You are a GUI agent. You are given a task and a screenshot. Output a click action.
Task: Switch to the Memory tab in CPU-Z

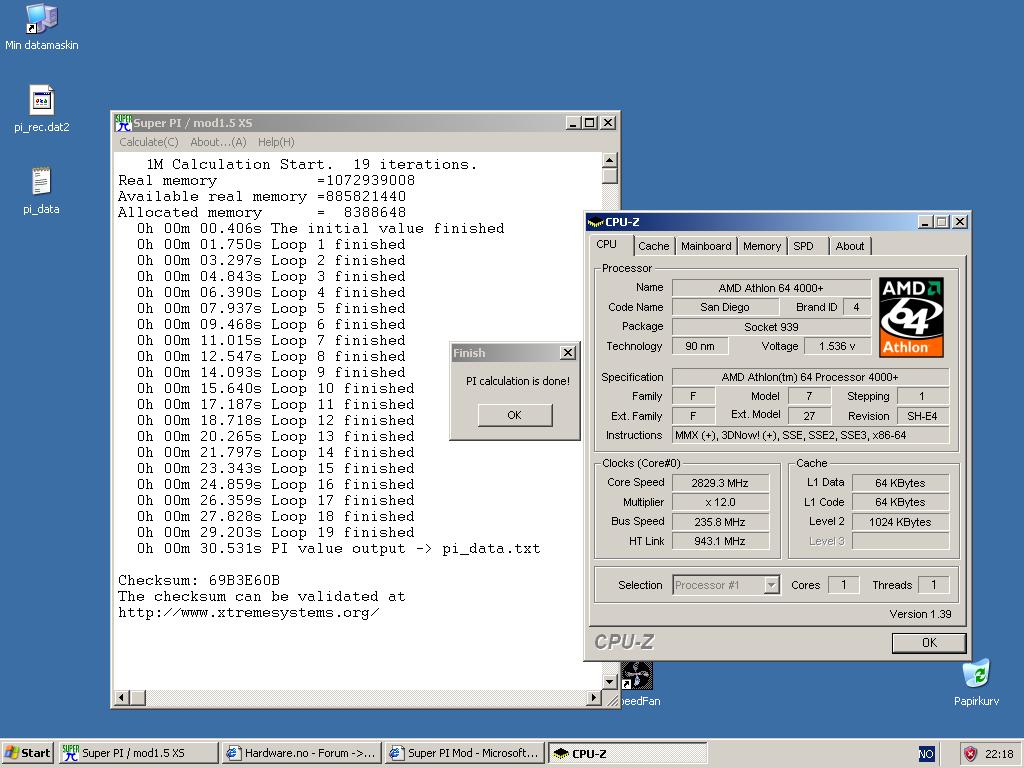click(x=761, y=246)
